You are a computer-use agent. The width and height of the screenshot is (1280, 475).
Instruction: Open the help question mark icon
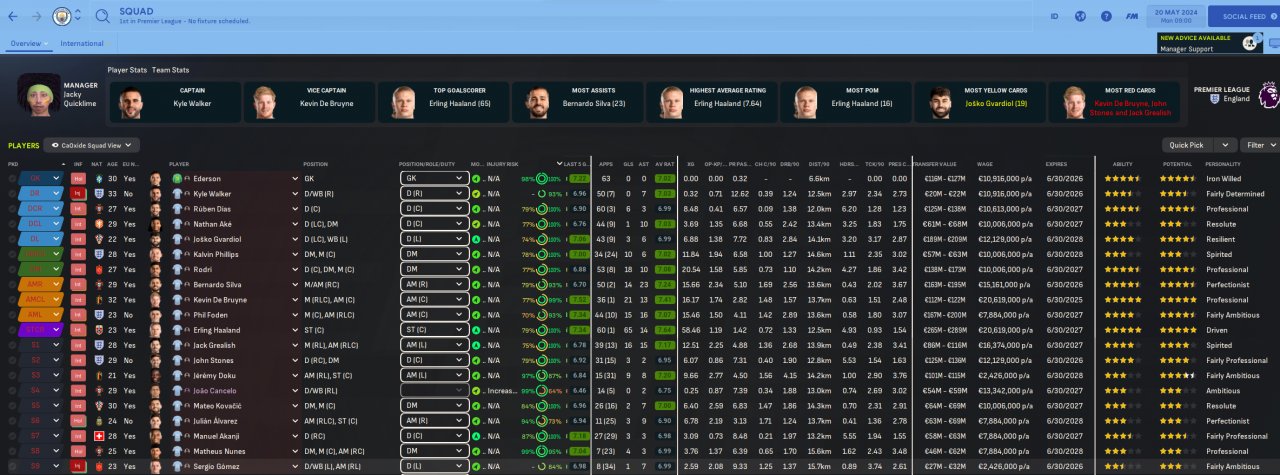(1106, 16)
